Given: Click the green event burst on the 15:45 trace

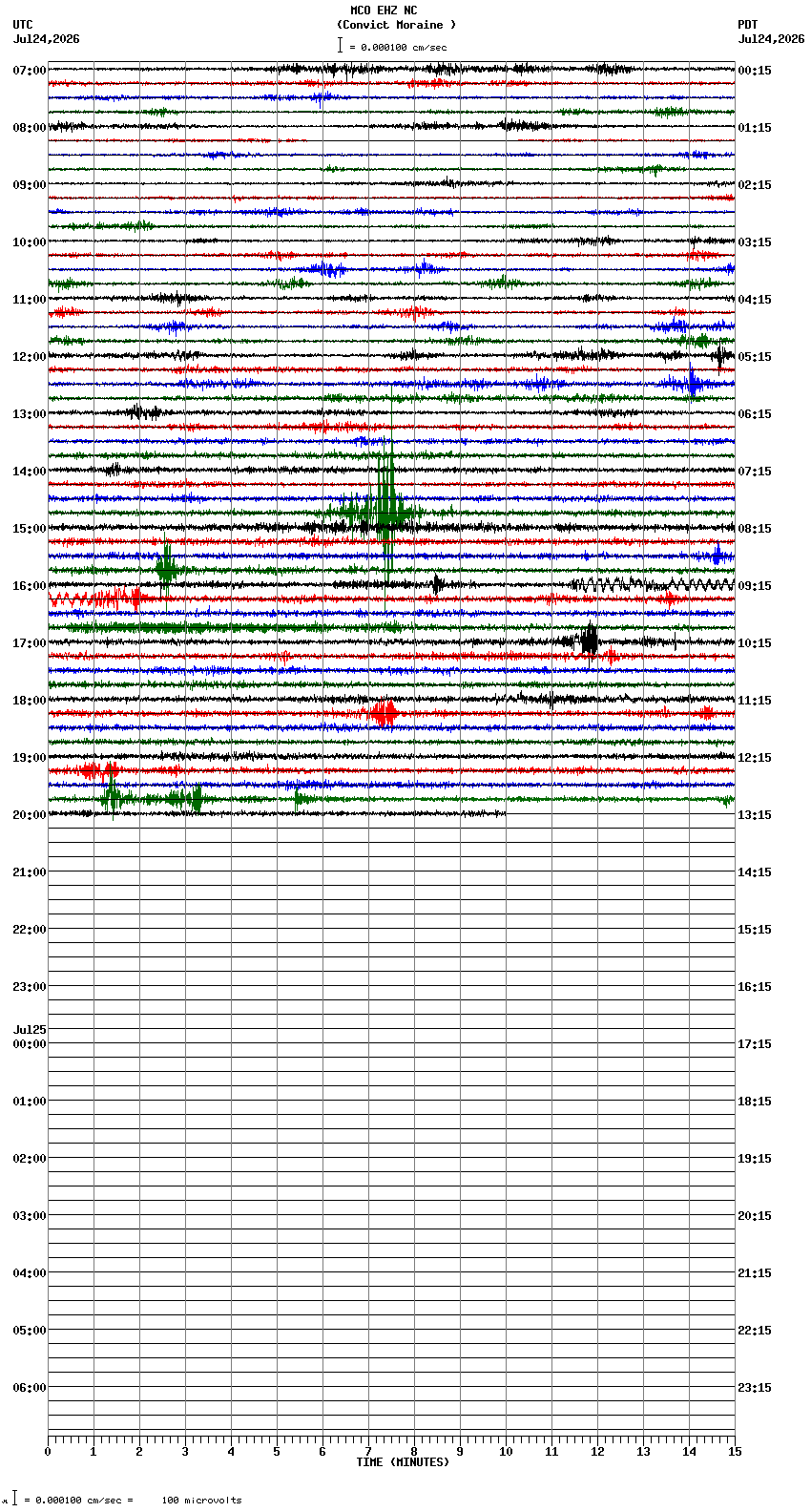Looking at the screenshot, I should click(167, 570).
